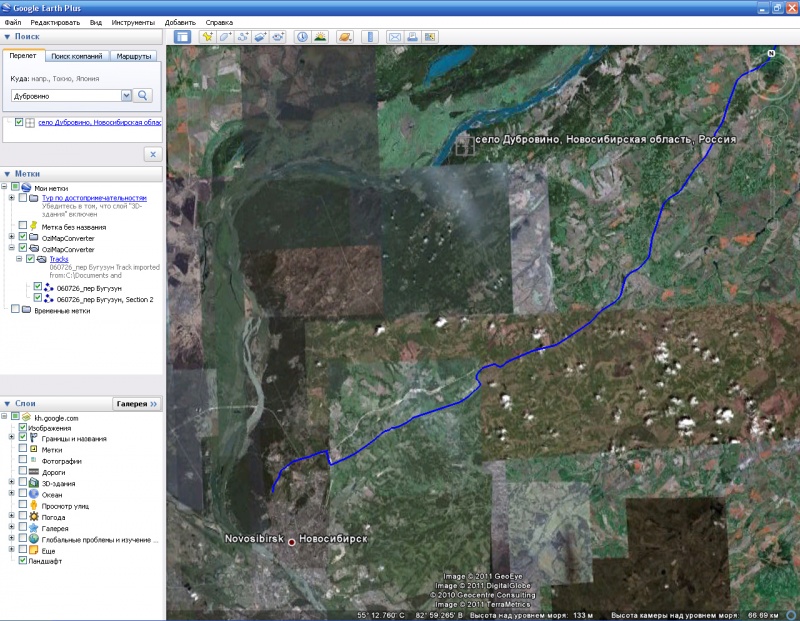The image size is (800, 621).
Task: Click the compass N marker on map
Action: pos(771,53)
